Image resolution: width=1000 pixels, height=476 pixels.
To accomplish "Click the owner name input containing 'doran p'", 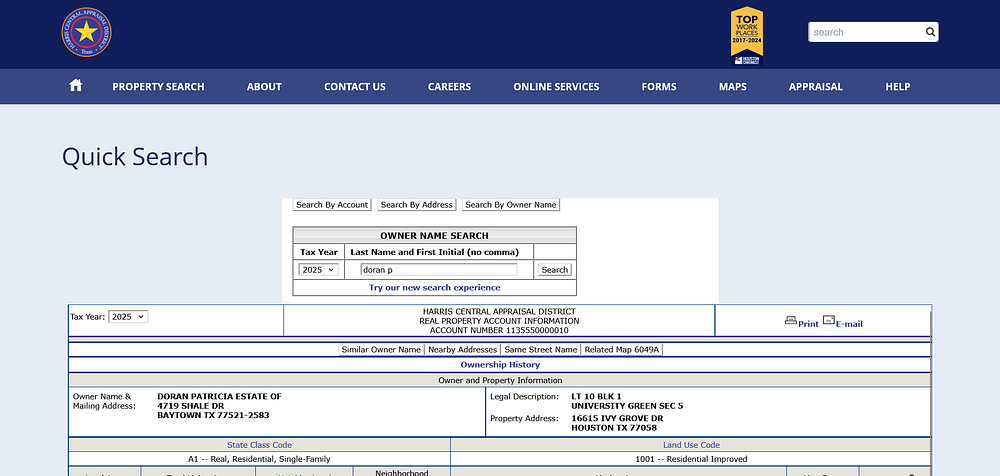I will click(x=439, y=270).
